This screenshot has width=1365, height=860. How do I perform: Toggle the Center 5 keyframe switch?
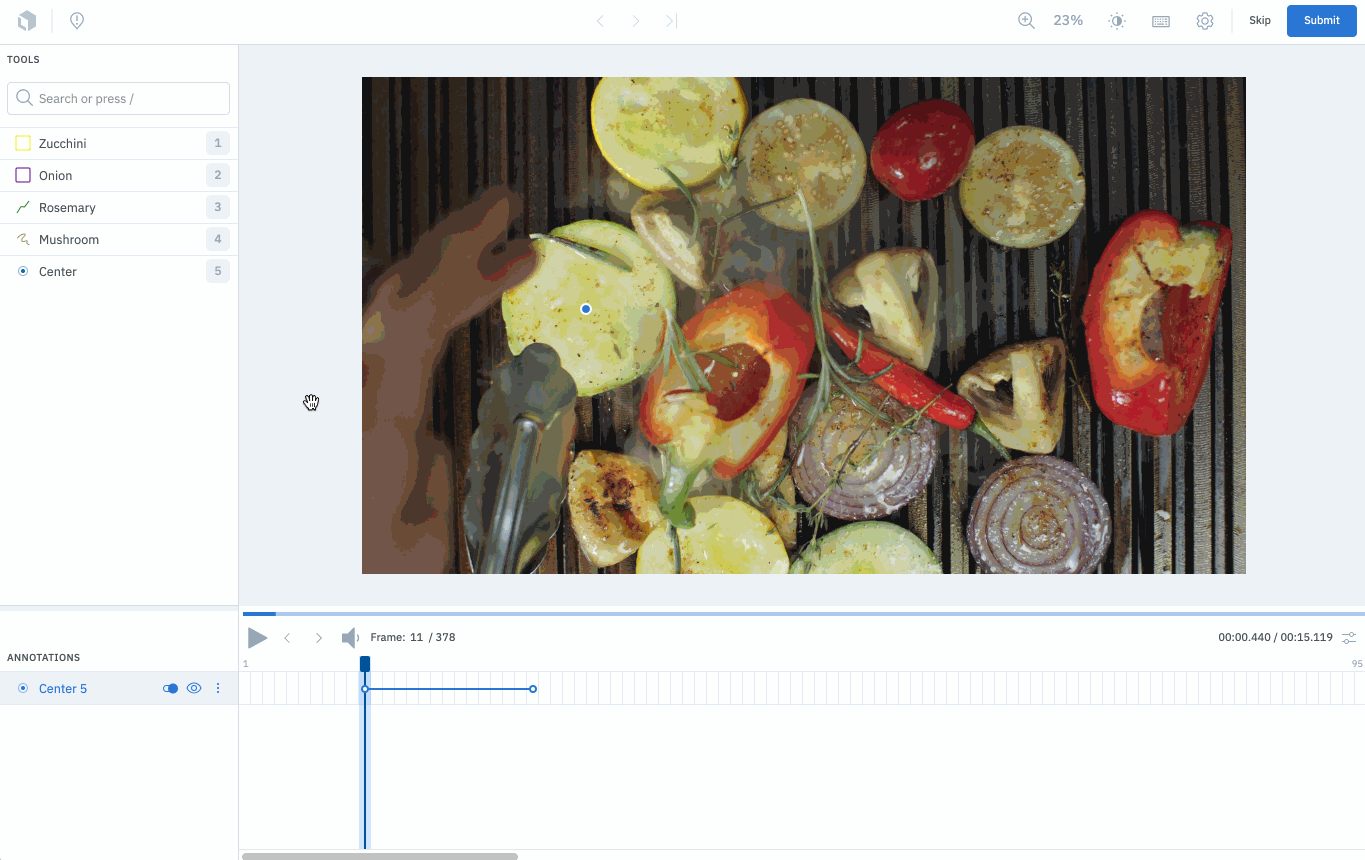170,688
